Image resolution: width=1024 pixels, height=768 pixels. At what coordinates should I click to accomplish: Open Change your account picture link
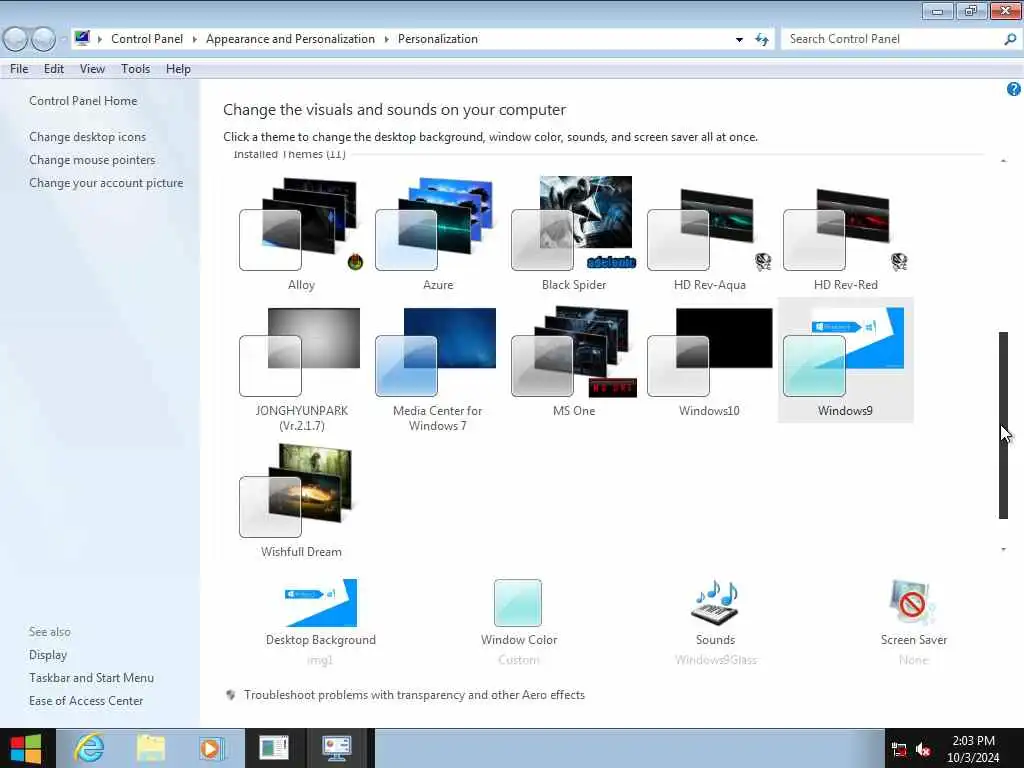coord(106,183)
